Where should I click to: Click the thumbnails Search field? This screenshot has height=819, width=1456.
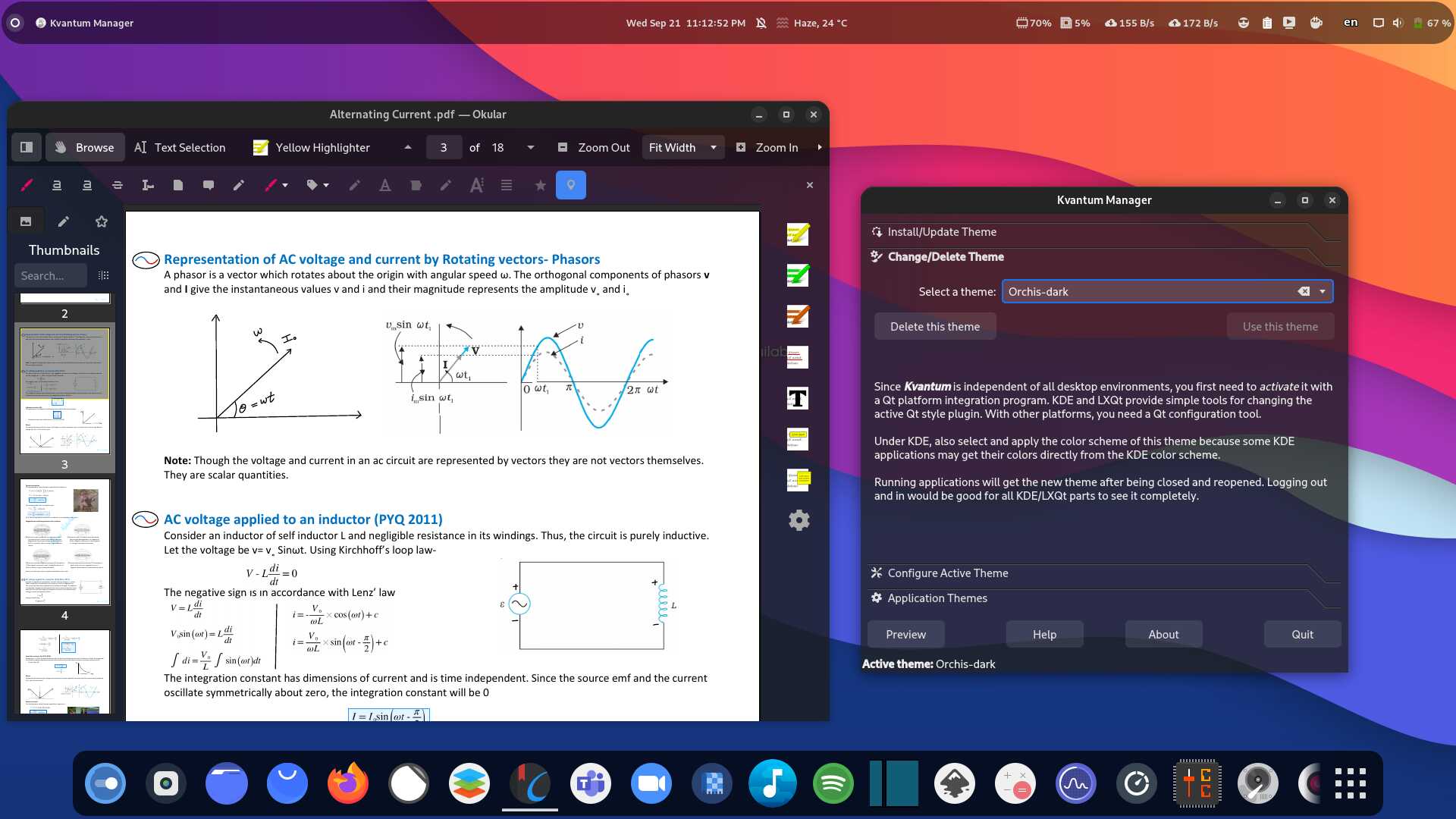click(x=51, y=276)
